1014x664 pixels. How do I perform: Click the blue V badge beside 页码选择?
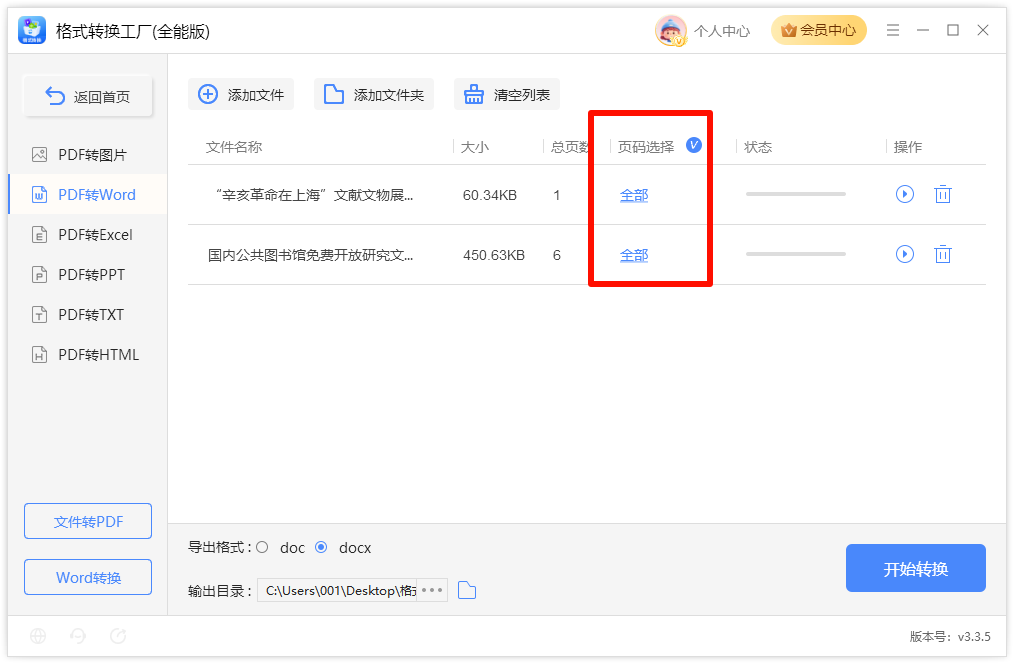pyautogui.click(x=694, y=145)
